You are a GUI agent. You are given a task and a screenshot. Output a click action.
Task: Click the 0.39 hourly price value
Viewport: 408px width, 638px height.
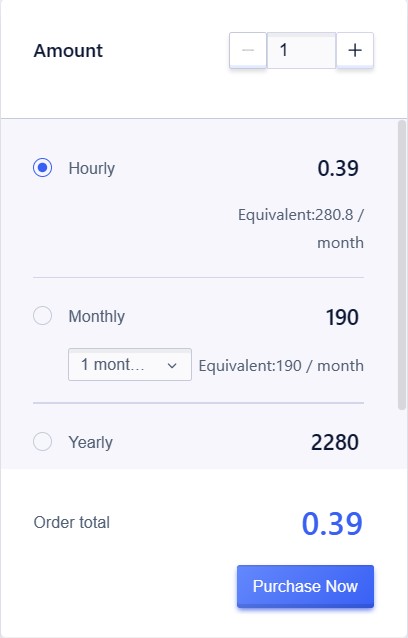pos(338,168)
